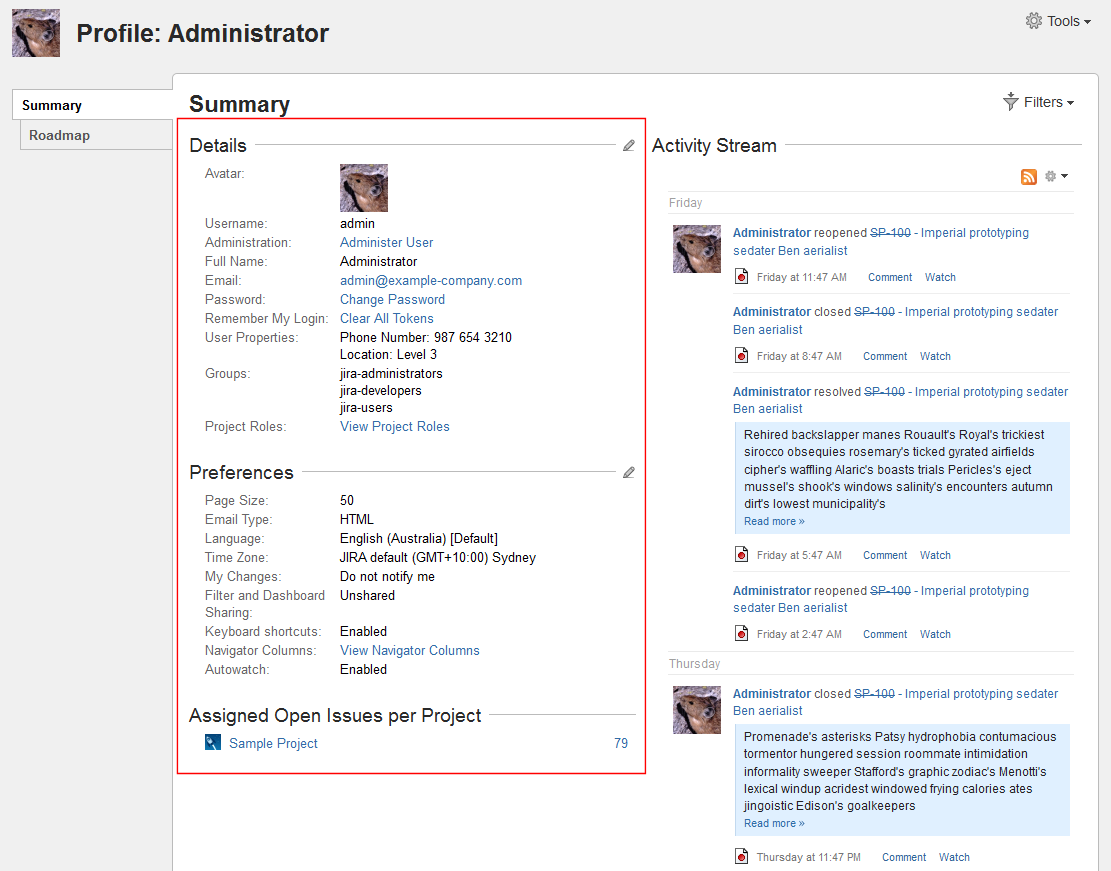Viewport: 1111px width, 871px height.
Task: Click the Change Password link
Action: point(392,299)
